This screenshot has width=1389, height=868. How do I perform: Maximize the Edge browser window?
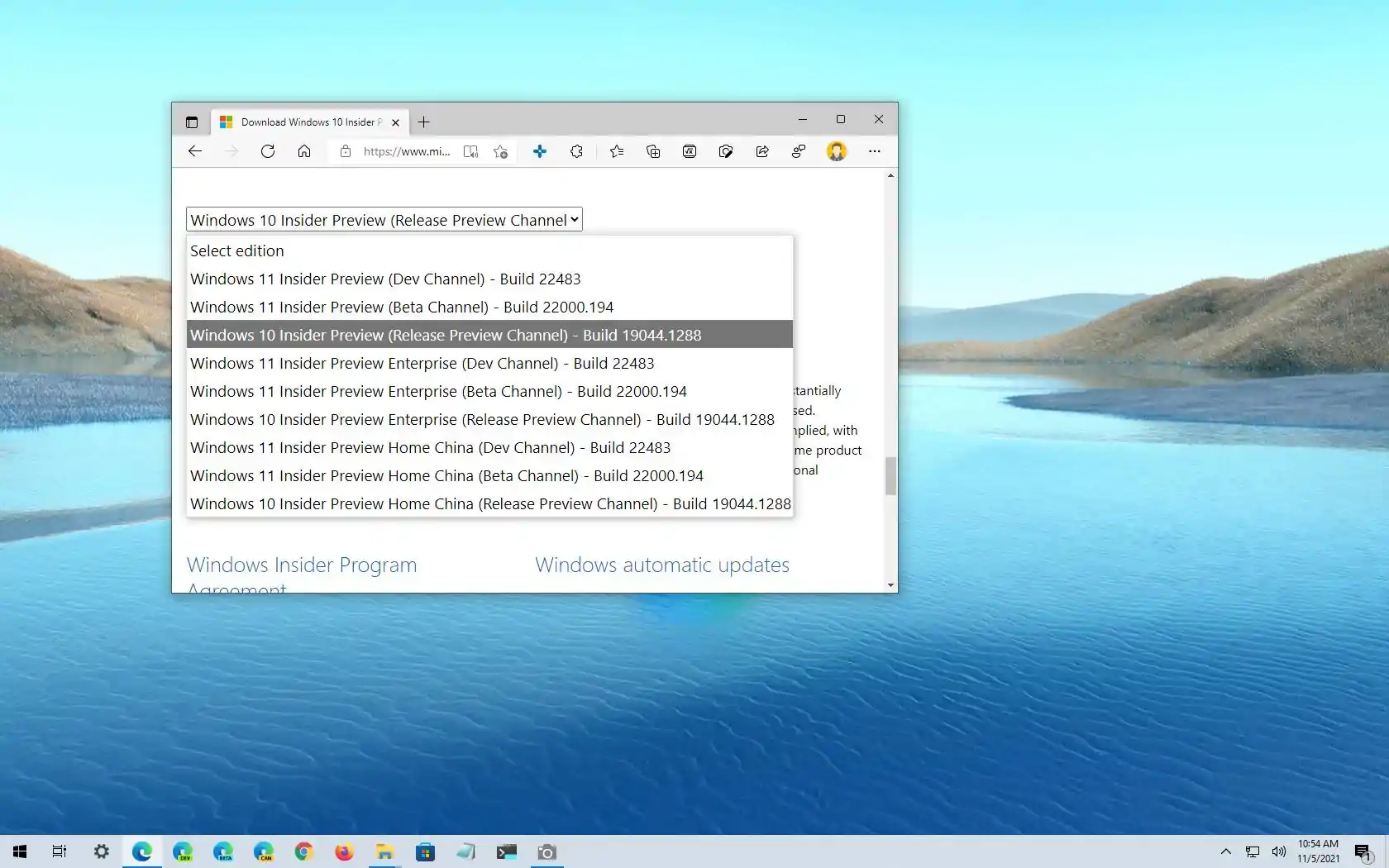tap(841, 119)
